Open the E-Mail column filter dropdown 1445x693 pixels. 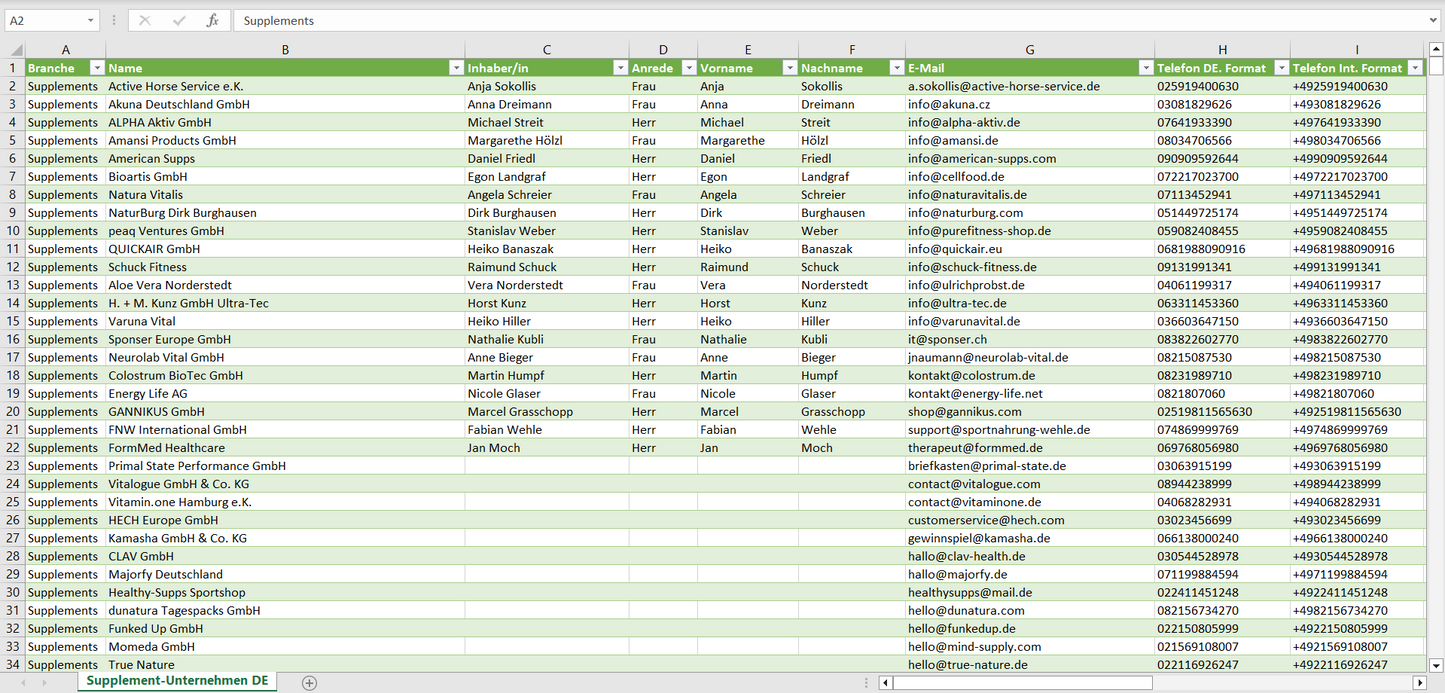(1145, 68)
